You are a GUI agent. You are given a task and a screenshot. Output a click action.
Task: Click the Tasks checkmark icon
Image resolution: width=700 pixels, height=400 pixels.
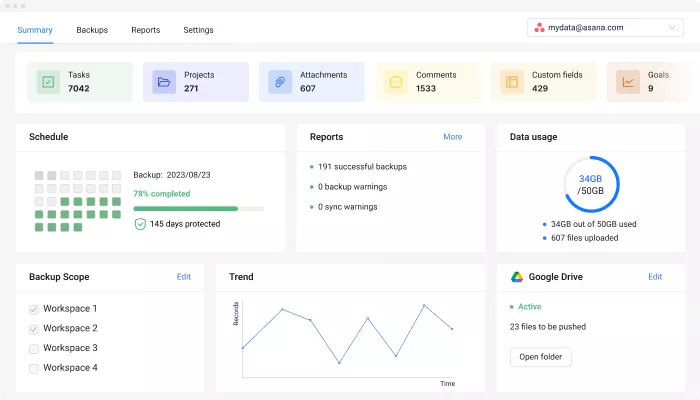coord(47,82)
